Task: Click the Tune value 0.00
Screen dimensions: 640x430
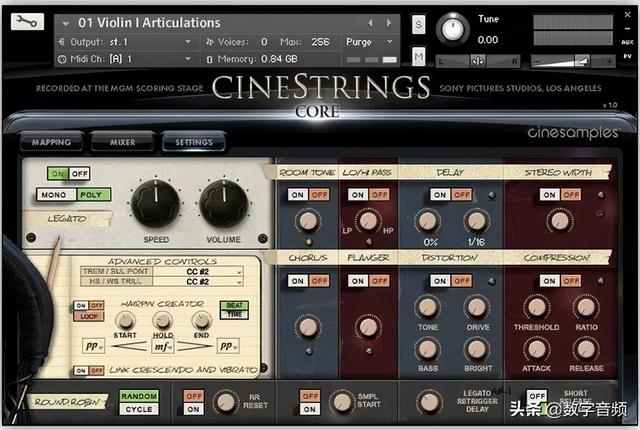Action: coord(488,40)
